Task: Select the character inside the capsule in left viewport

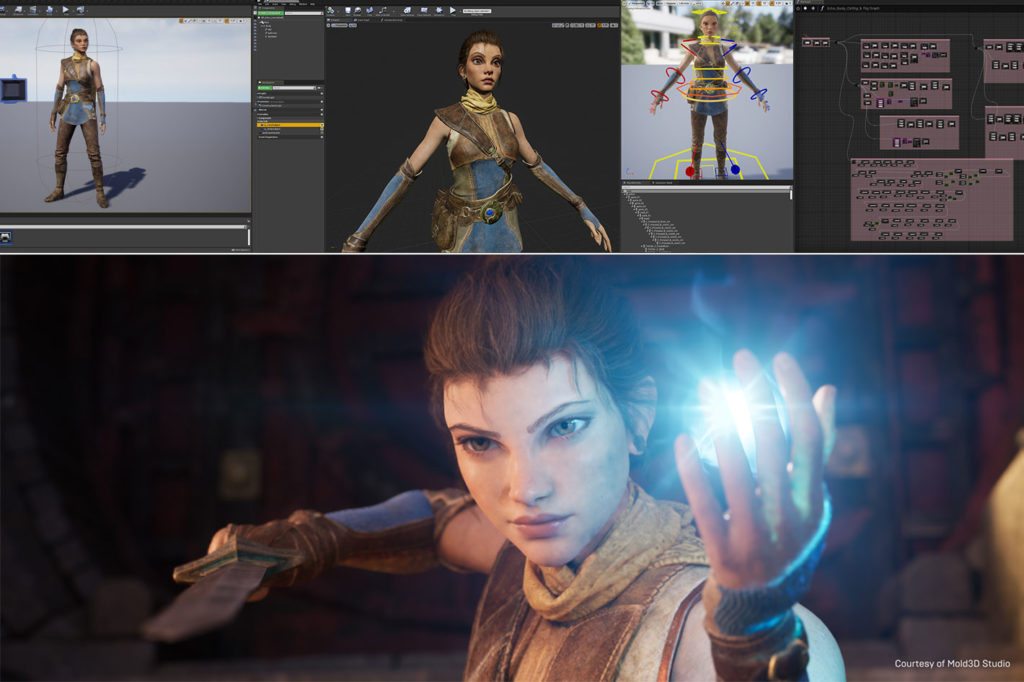Action: [78, 118]
